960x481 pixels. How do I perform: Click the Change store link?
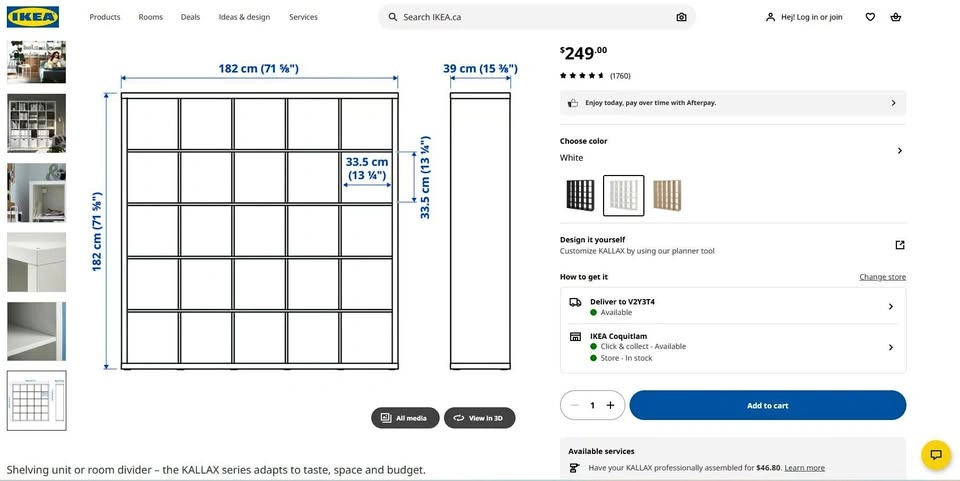pyautogui.click(x=882, y=277)
